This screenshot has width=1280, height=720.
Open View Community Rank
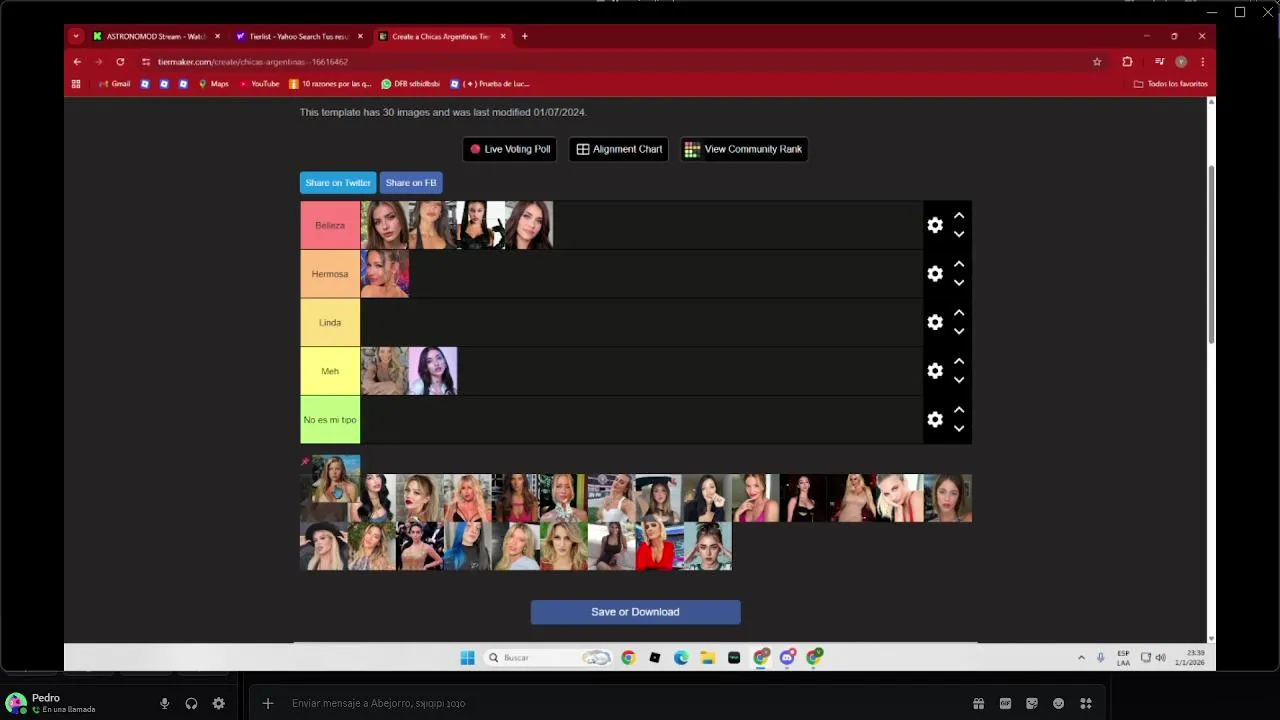tap(743, 149)
